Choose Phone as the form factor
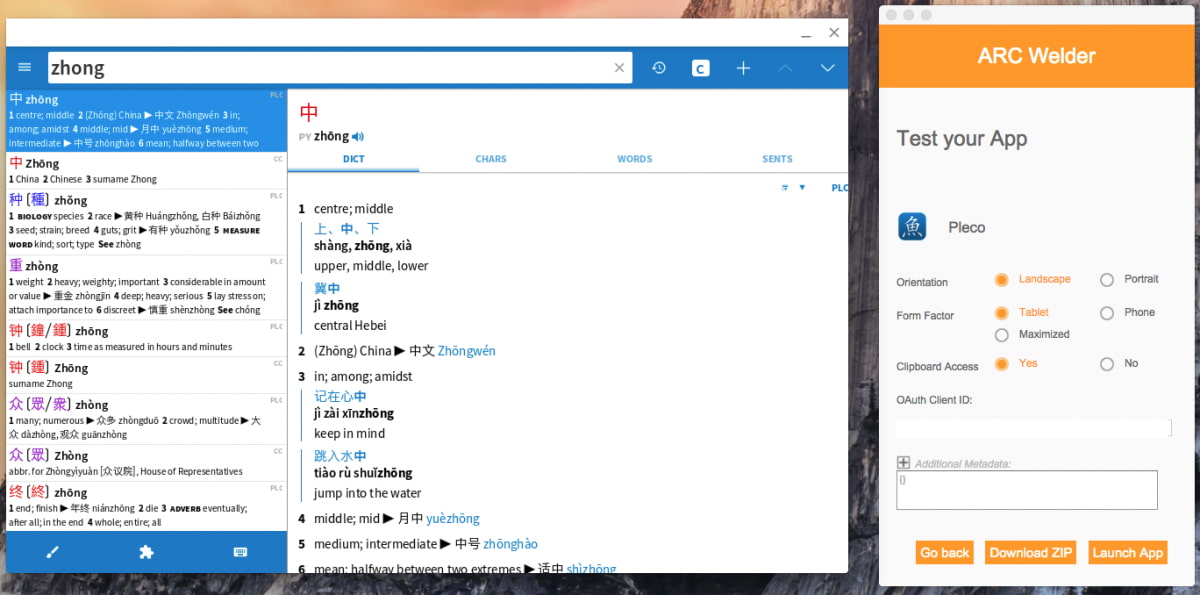Viewport: 1200px width, 595px height. tap(1107, 311)
